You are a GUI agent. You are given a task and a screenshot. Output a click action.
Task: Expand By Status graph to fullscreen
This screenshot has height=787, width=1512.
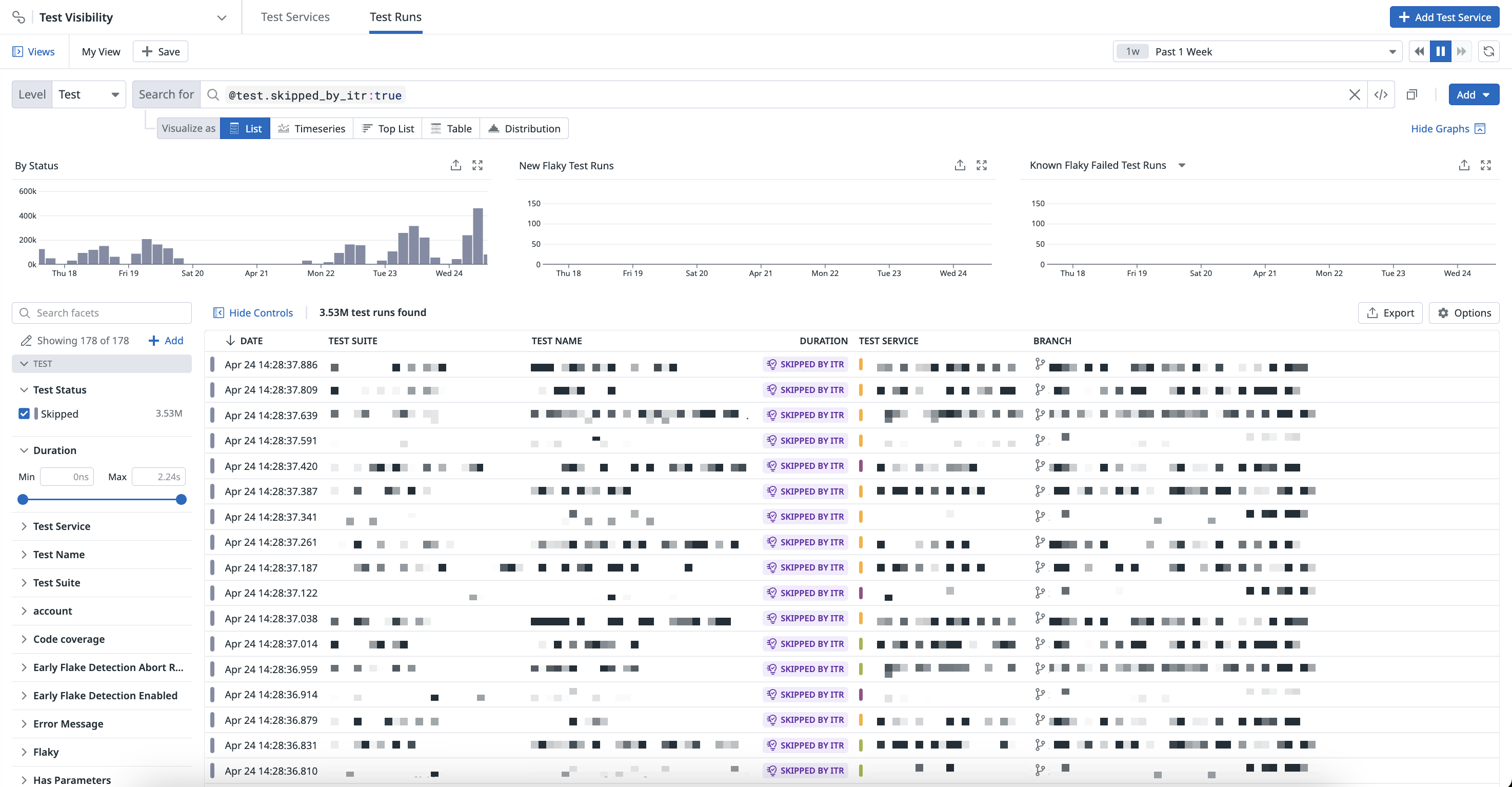click(x=477, y=165)
